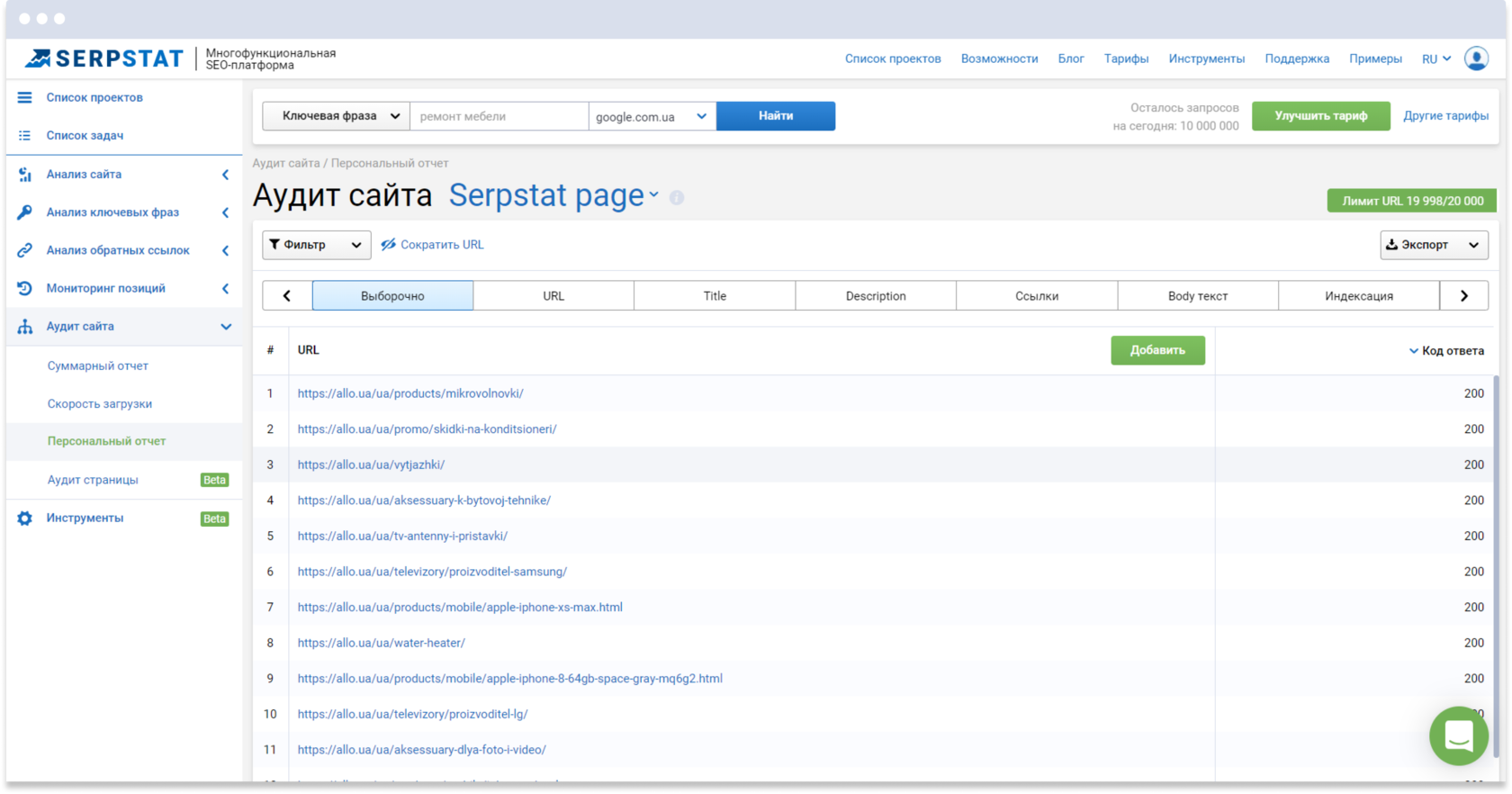The height and width of the screenshot is (794, 1512).
Task: Click Сократить URL link
Action: (x=442, y=245)
